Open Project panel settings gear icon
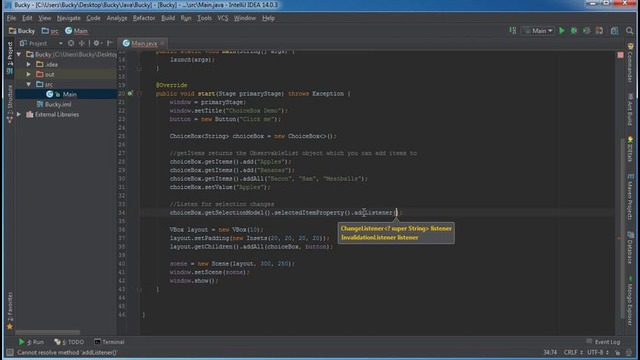The width and height of the screenshot is (640, 360). [97, 43]
